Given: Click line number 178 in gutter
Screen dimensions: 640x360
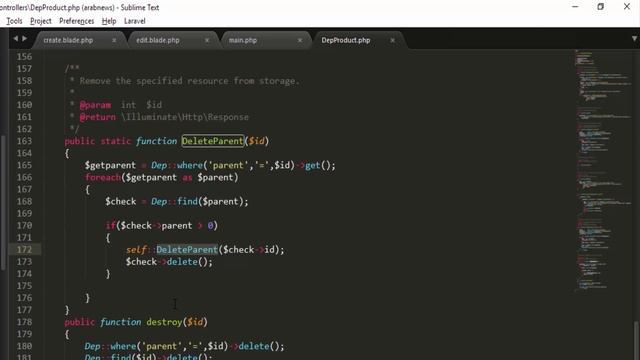Looking at the screenshot, I should [x=24, y=322].
